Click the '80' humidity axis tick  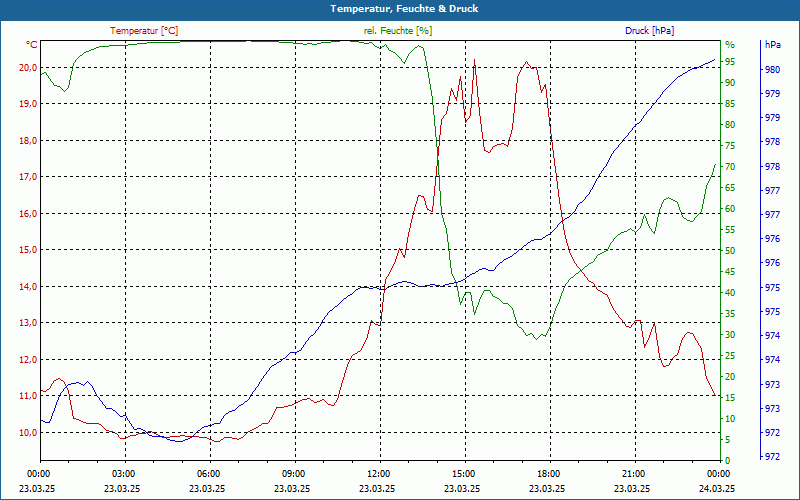tap(730, 124)
